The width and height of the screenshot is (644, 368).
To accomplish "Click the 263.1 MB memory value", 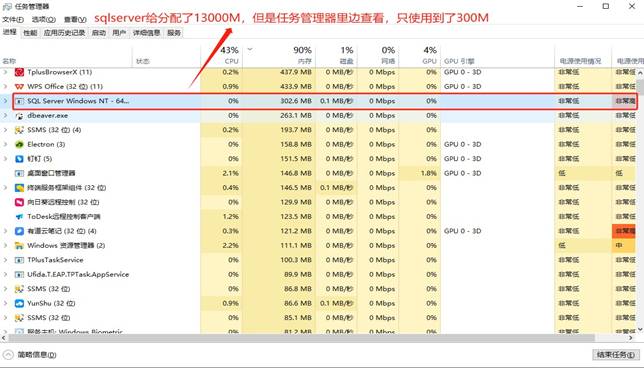I will [x=296, y=116].
